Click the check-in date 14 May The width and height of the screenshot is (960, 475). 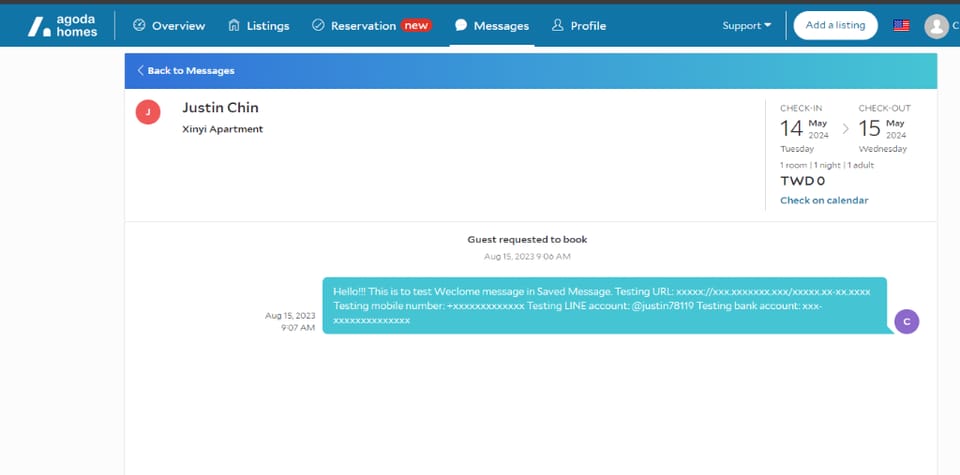point(804,129)
